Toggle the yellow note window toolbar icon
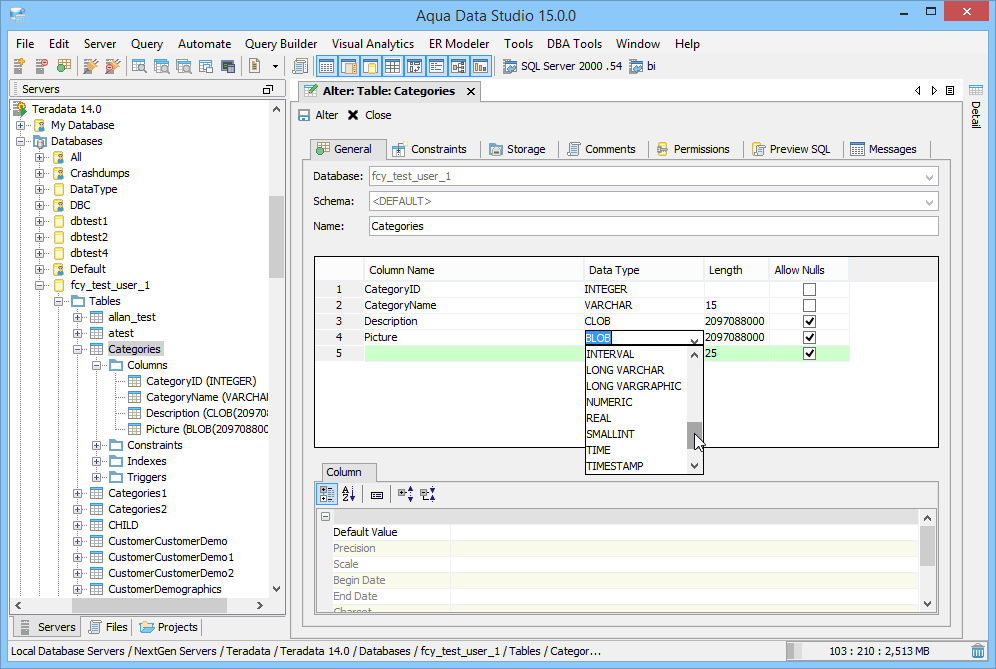 click(370, 66)
